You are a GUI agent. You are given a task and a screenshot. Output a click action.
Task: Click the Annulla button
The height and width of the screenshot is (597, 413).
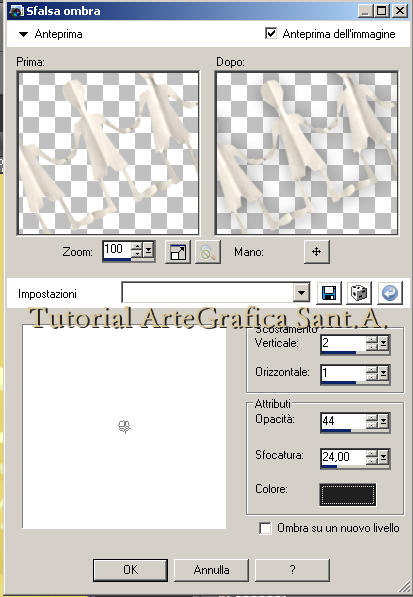pyautogui.click(x=211, y=570)
